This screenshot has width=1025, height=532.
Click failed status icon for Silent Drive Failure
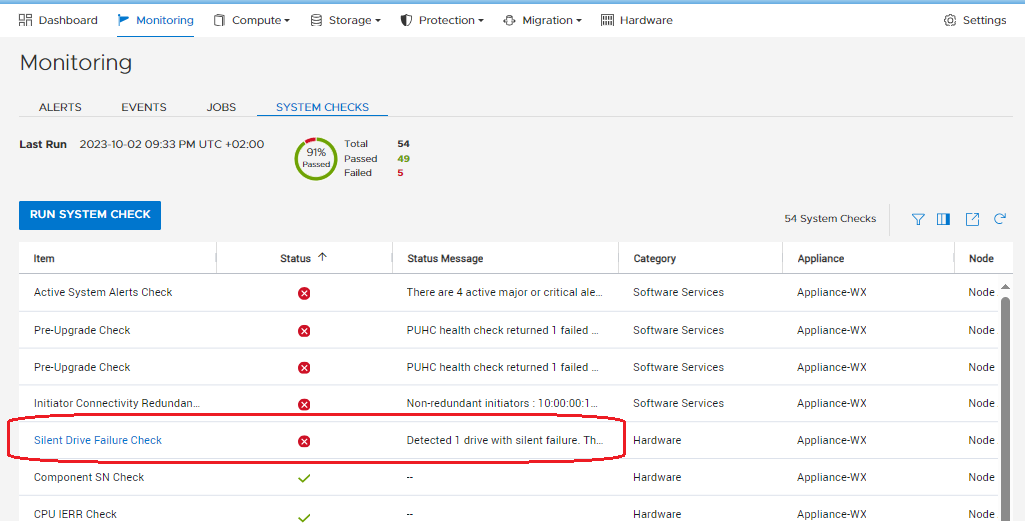(x=304, y=441)
